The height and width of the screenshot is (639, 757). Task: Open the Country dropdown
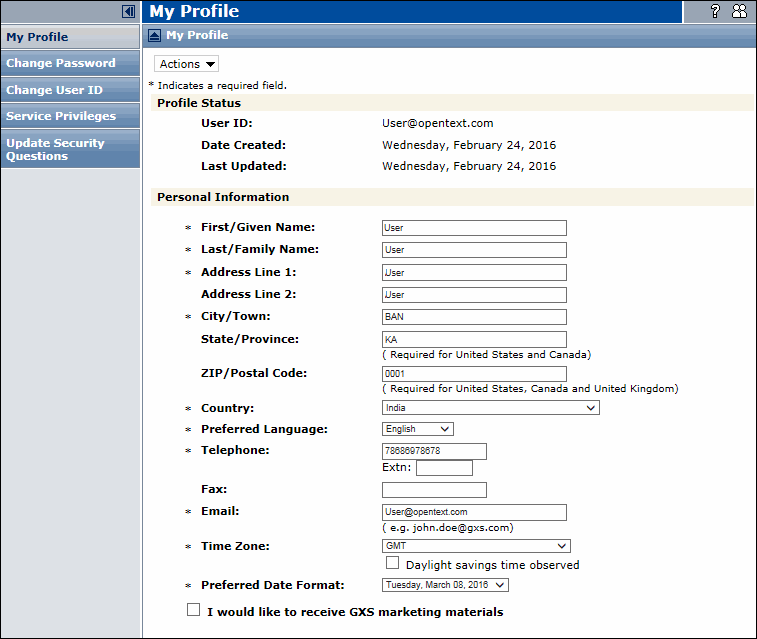[490, 408]
